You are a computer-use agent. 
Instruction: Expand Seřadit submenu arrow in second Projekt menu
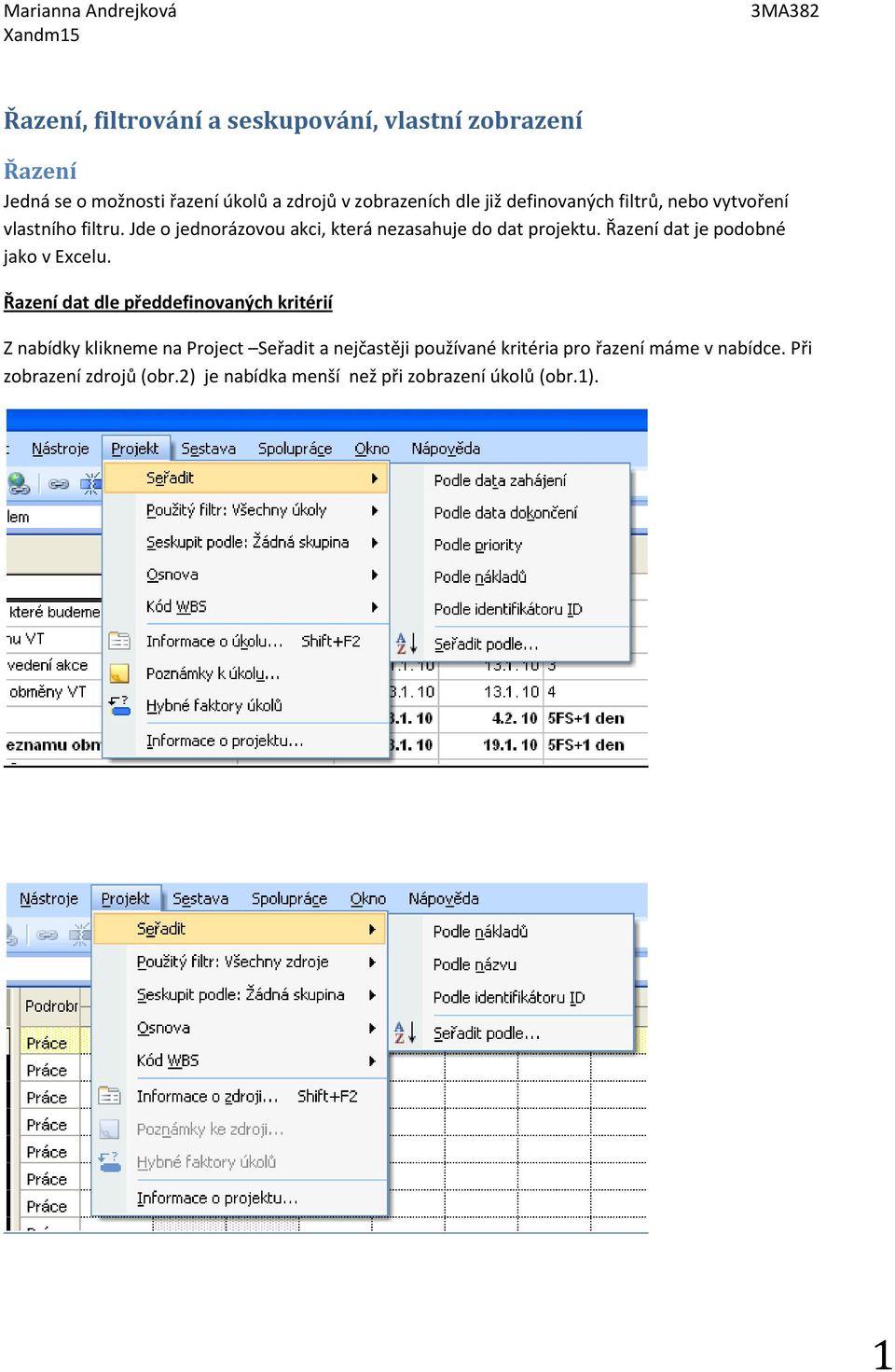(x=372, y=929)
